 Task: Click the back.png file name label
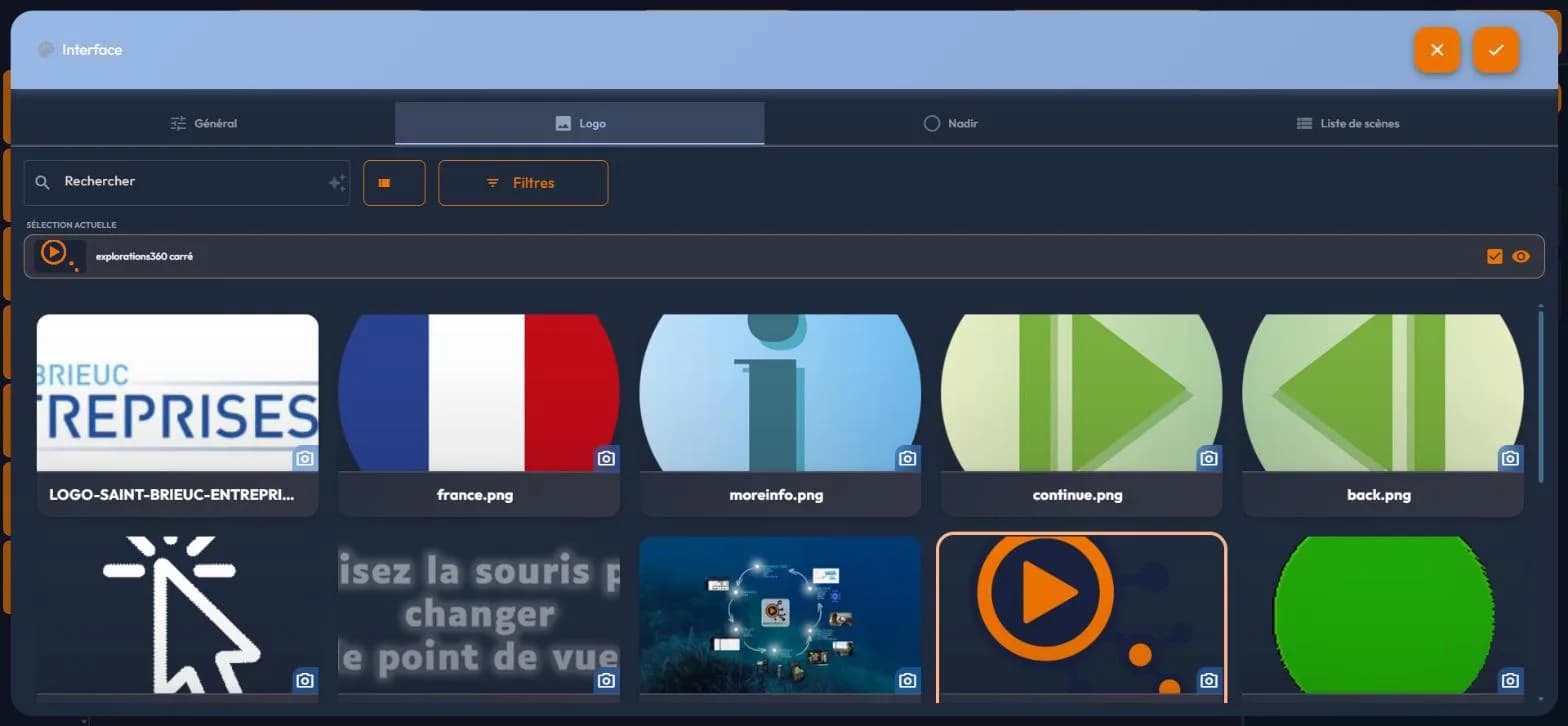tap(1379, 495)
